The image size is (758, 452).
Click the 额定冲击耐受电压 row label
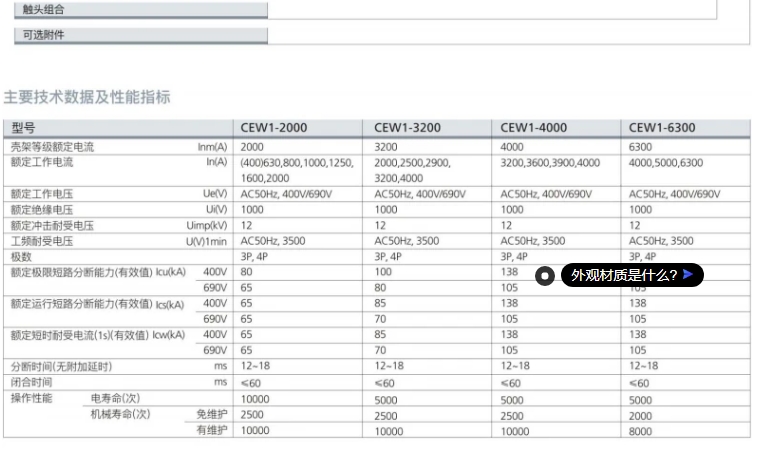(x=52, y=226)
